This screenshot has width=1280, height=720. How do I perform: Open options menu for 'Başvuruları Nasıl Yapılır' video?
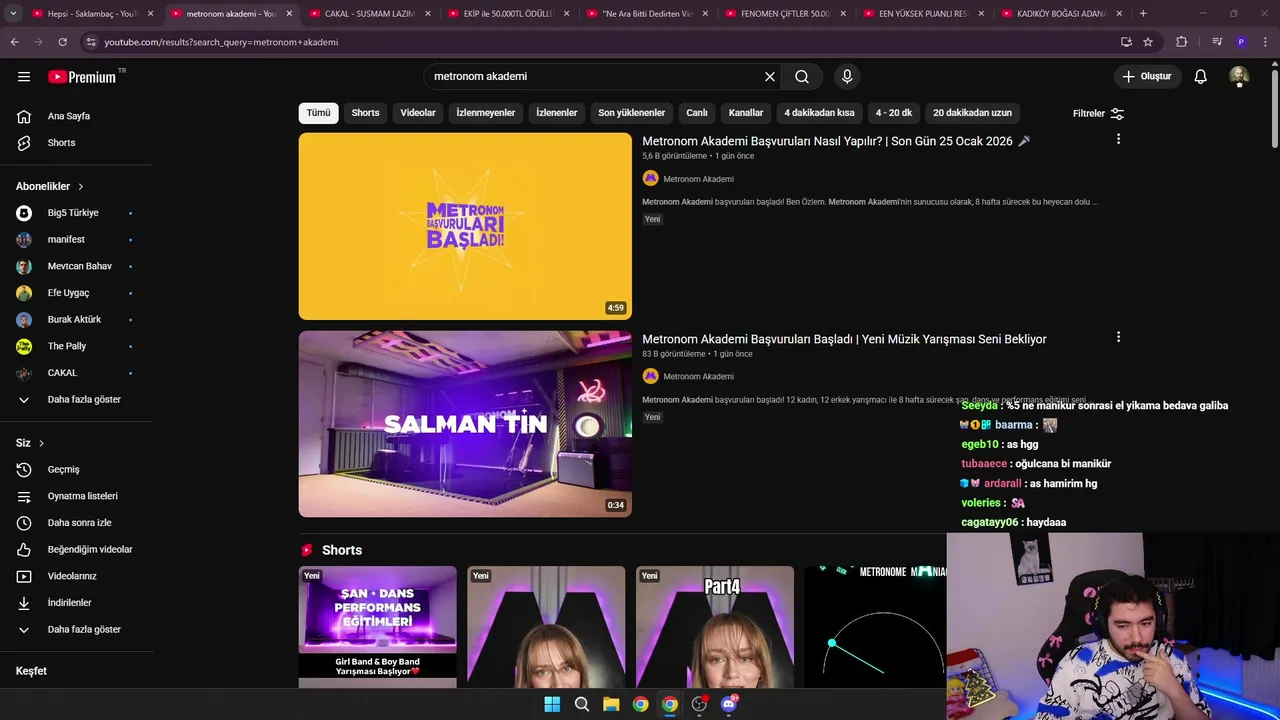[1118, 139]
